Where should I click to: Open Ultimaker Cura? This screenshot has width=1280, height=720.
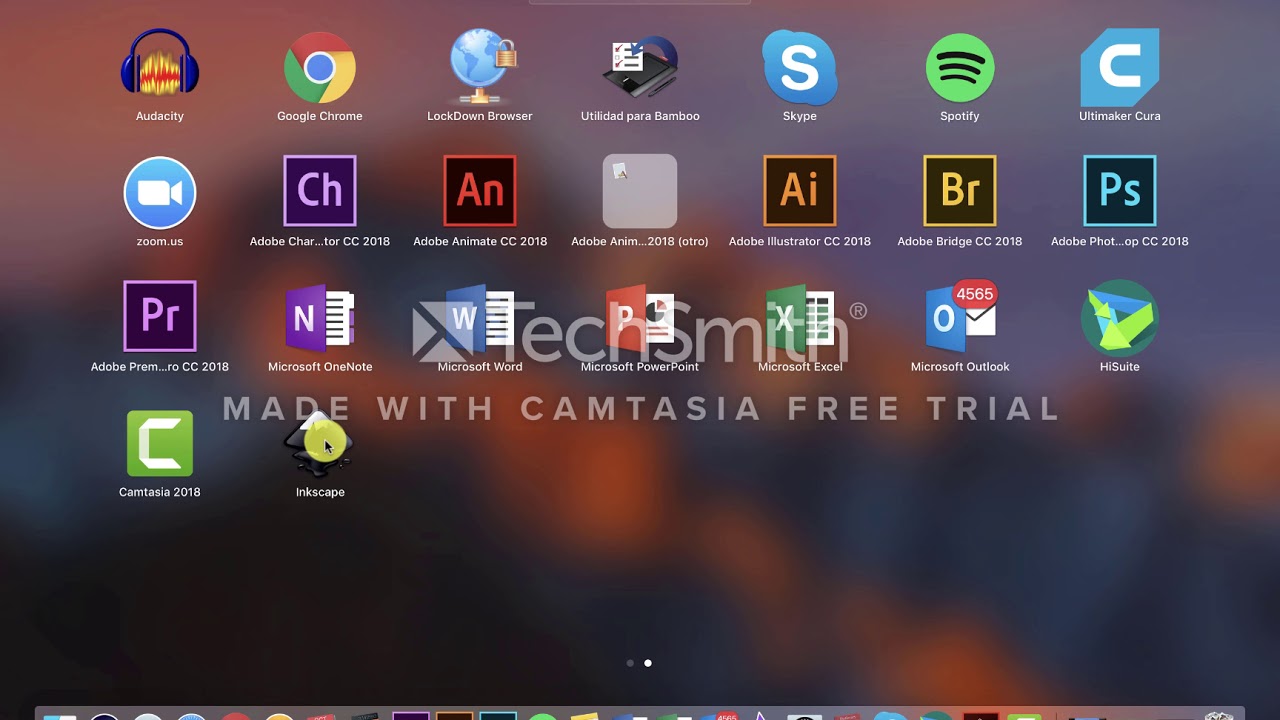click(x=1120, y=67)
